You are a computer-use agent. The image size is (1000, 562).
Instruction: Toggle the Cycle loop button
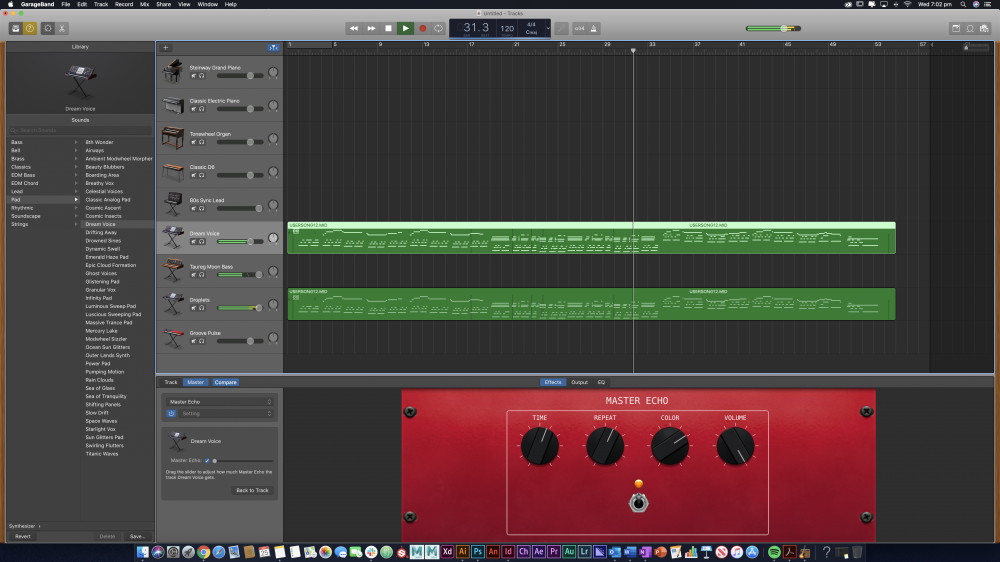(x=438, y=28)
